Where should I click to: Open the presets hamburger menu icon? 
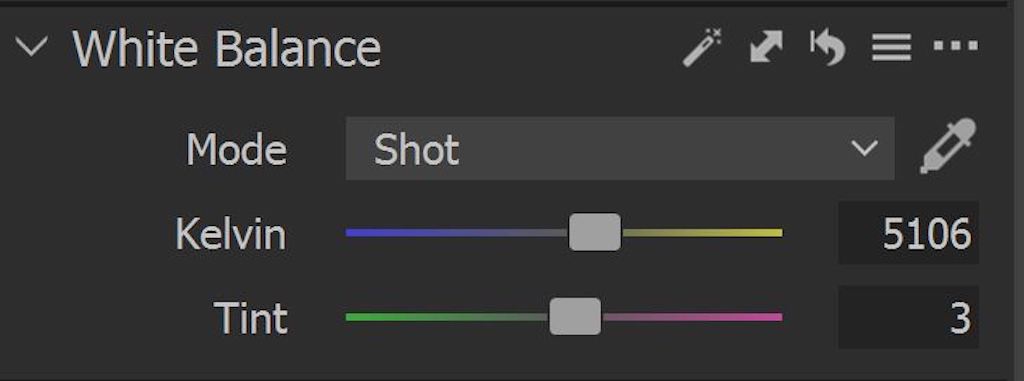pos(891,47)
